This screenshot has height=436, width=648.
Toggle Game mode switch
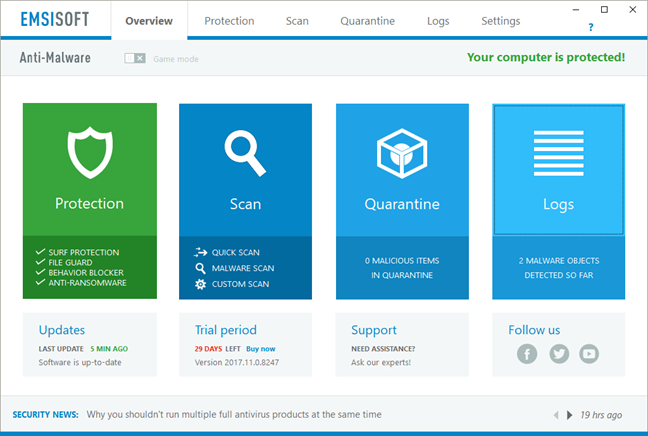(135, 58)
